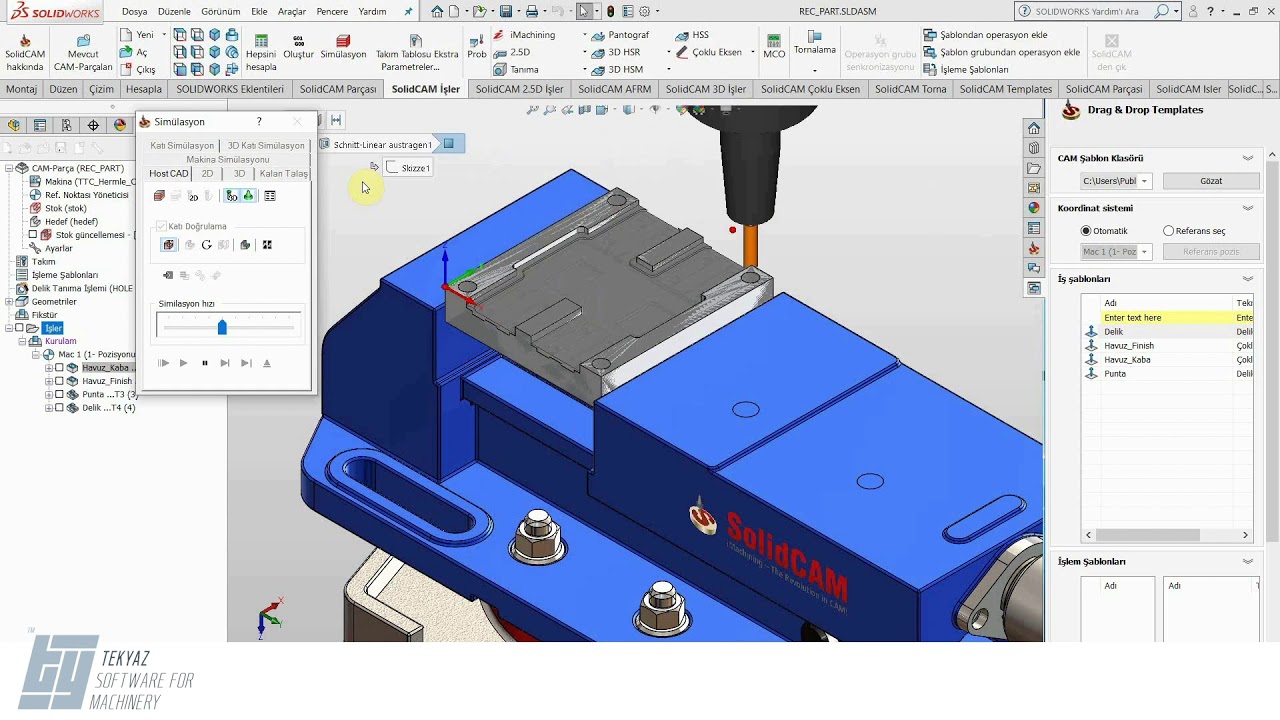Select the Çoklu Eksen operation
Viewport: 1280px width, 720px height.
click(708, 52)
